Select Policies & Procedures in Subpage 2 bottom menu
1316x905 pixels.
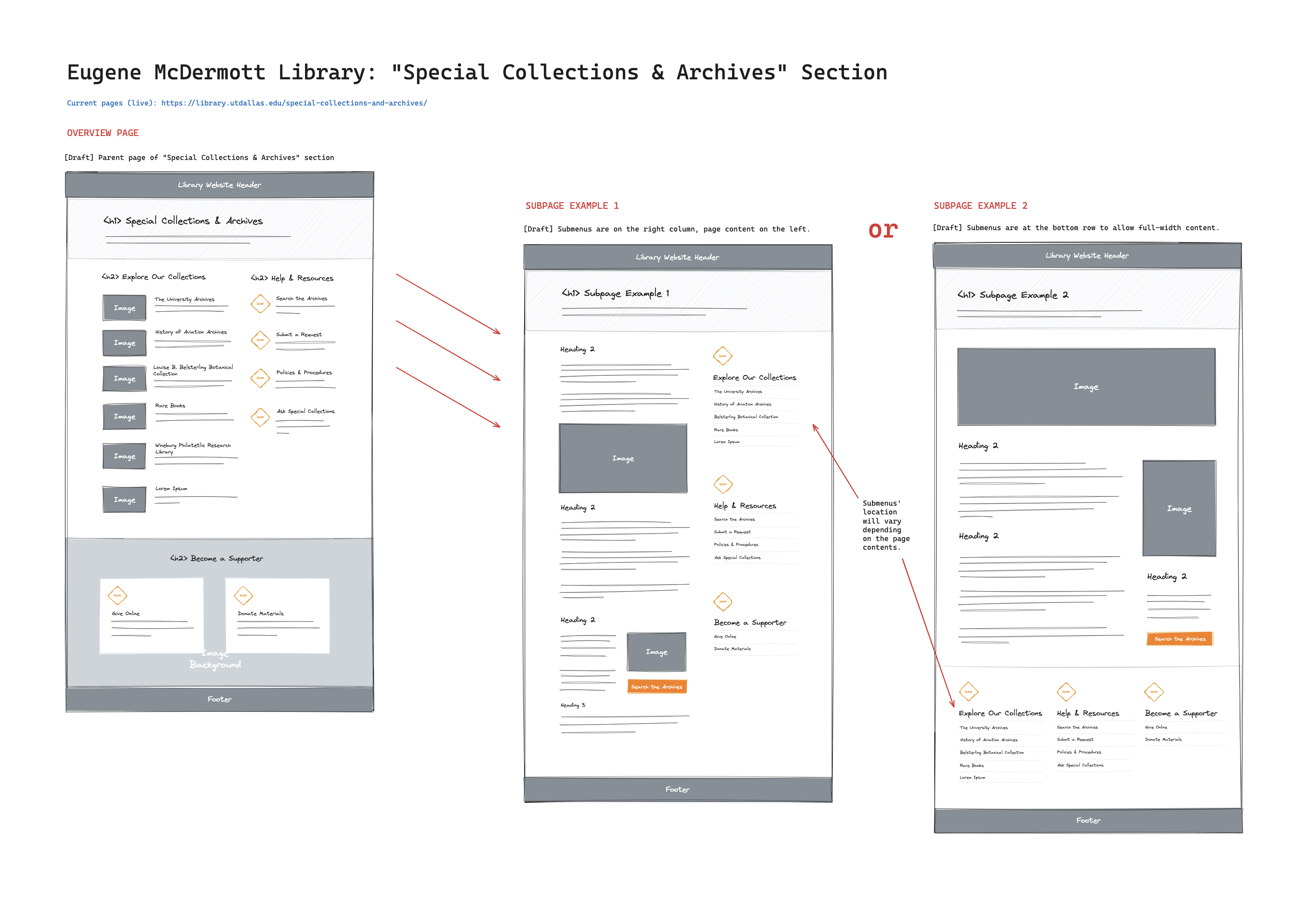click(x=1079, y=752)
